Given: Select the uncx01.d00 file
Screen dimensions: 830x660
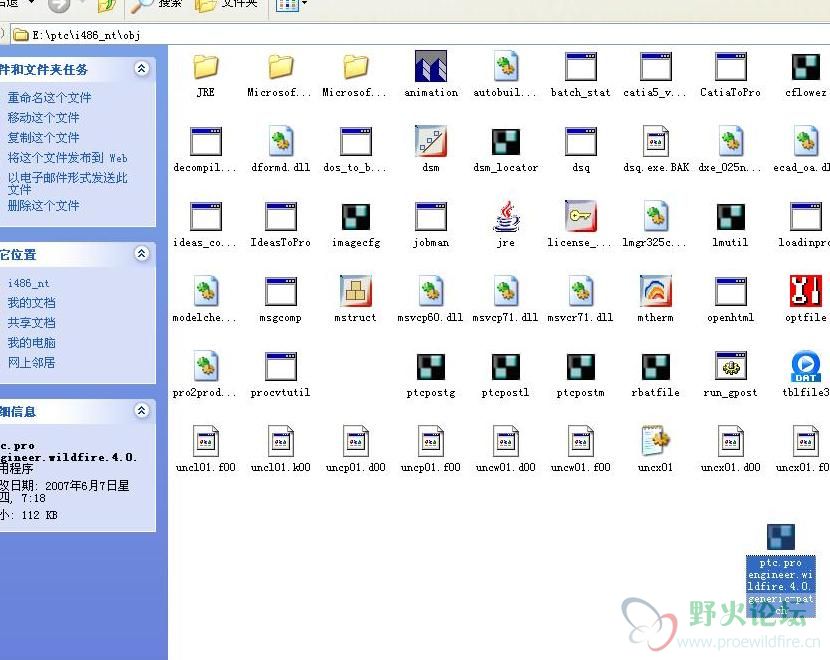Looking at the screenshot, I should pyautogui.click(x=730, y=441).
